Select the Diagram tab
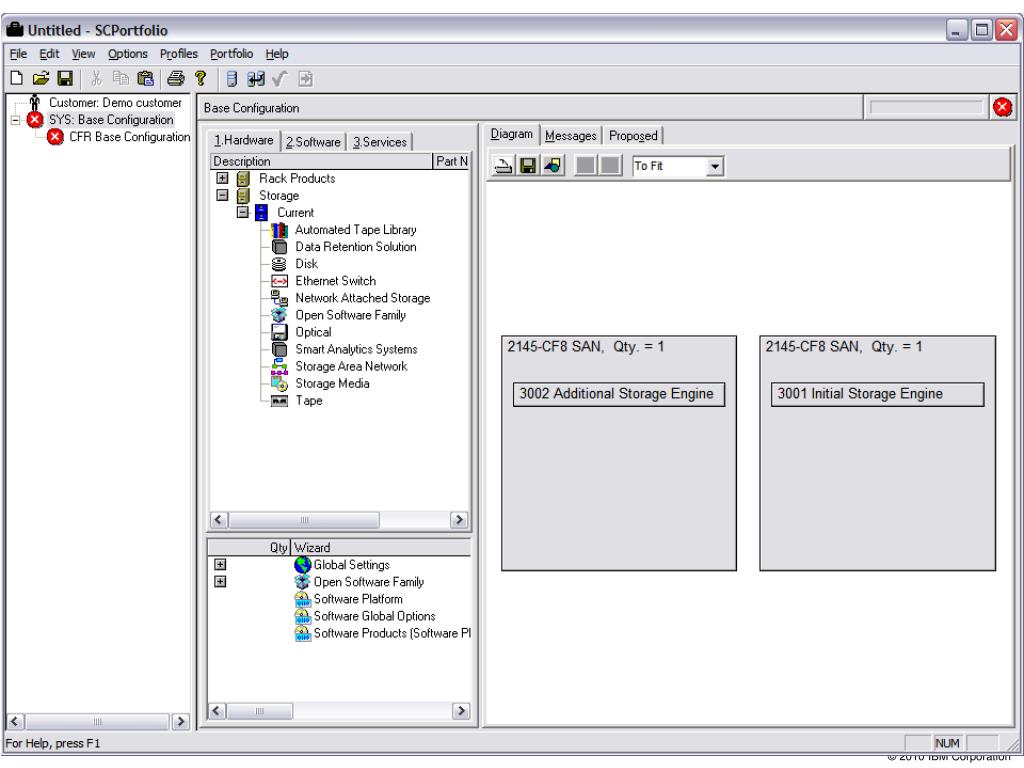Viewport: 1024px width, 768px height. [x=511, y=133]
